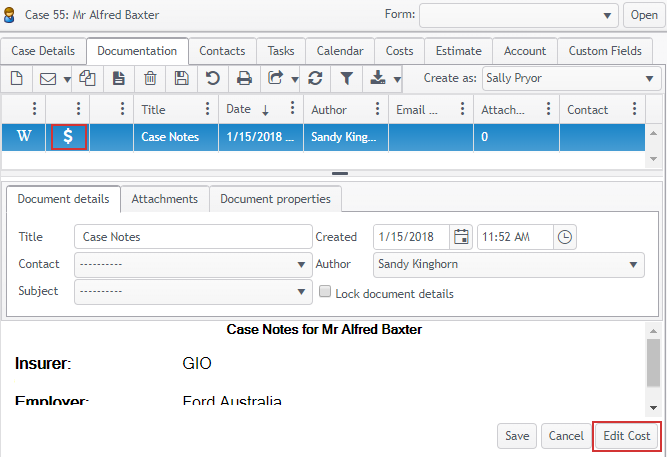Switch to the Contacts tab
This screenshot has height=457, width=667.
click(222, 51)
